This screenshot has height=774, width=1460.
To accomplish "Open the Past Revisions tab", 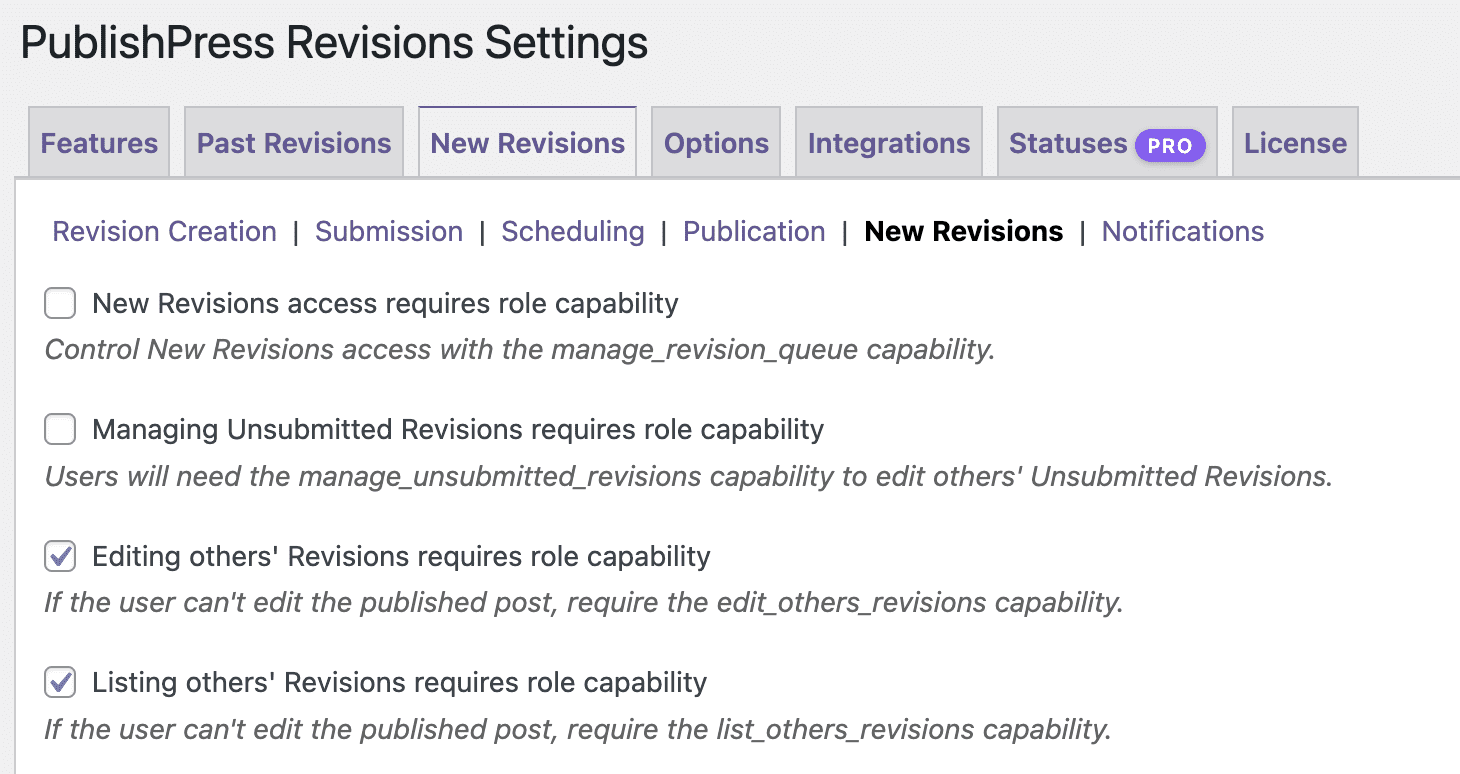I will tap(293, 143).
